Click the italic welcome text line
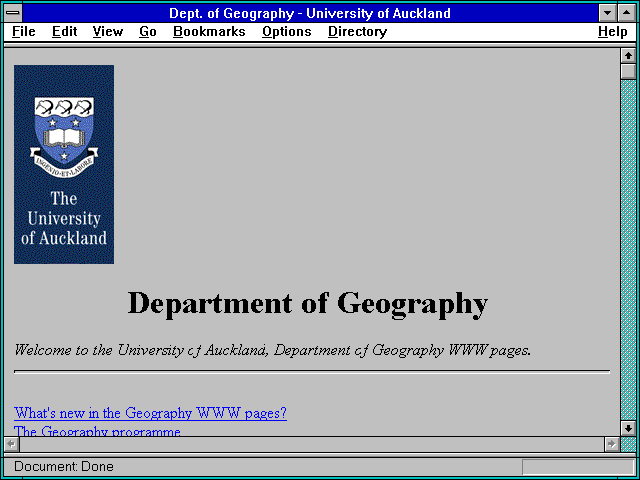The width and height of the screenshot is (640, 480). click(272, 350)
